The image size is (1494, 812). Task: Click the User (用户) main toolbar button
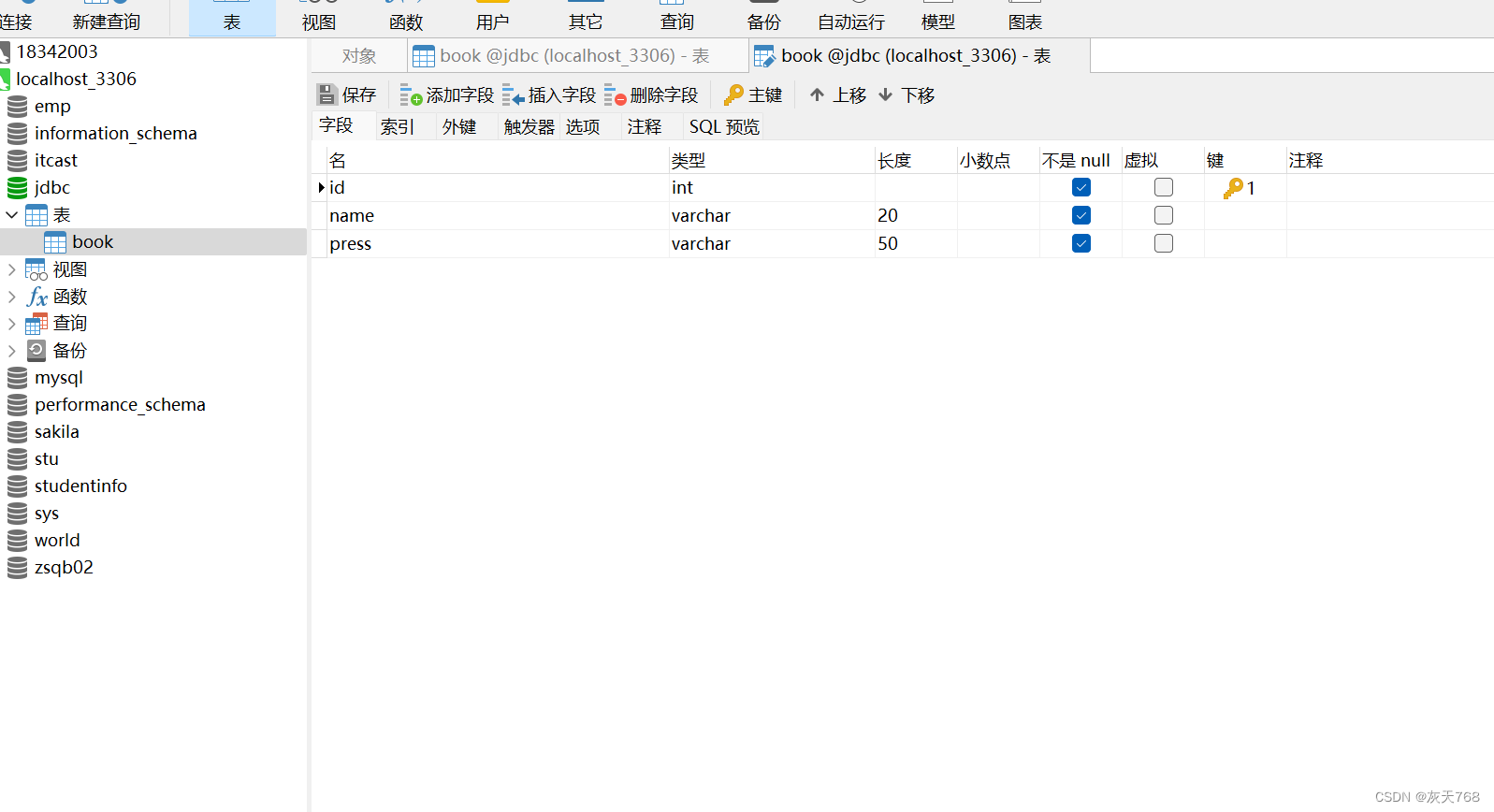pos(493,19)
